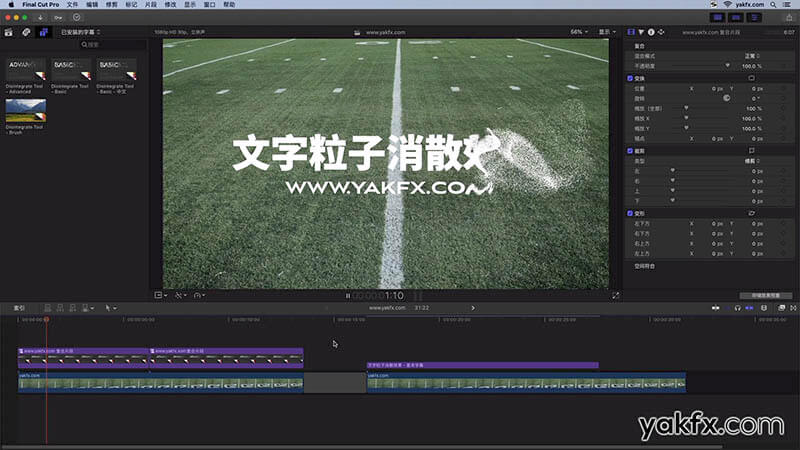
Task: Click the append clip icon
Action: click(x=72, y=308)
